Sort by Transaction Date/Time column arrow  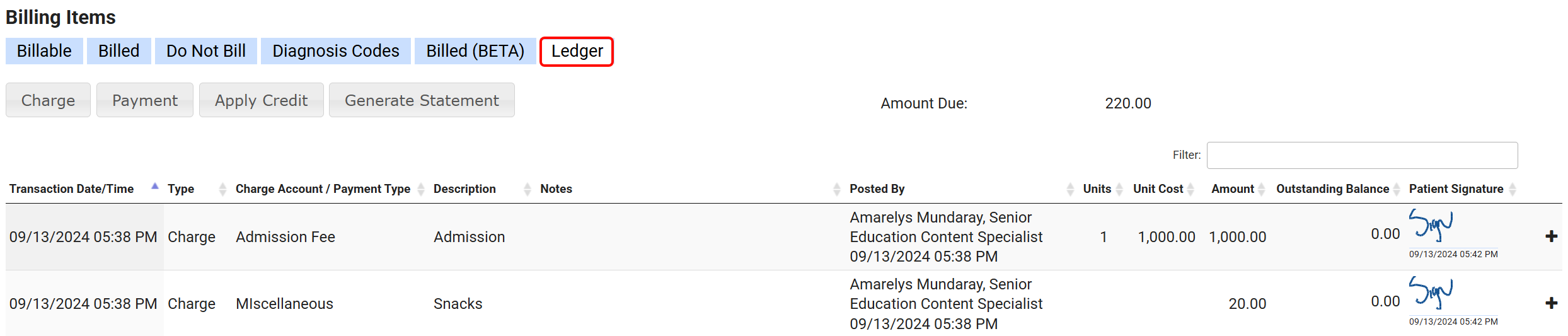click(x=154, y=187)
